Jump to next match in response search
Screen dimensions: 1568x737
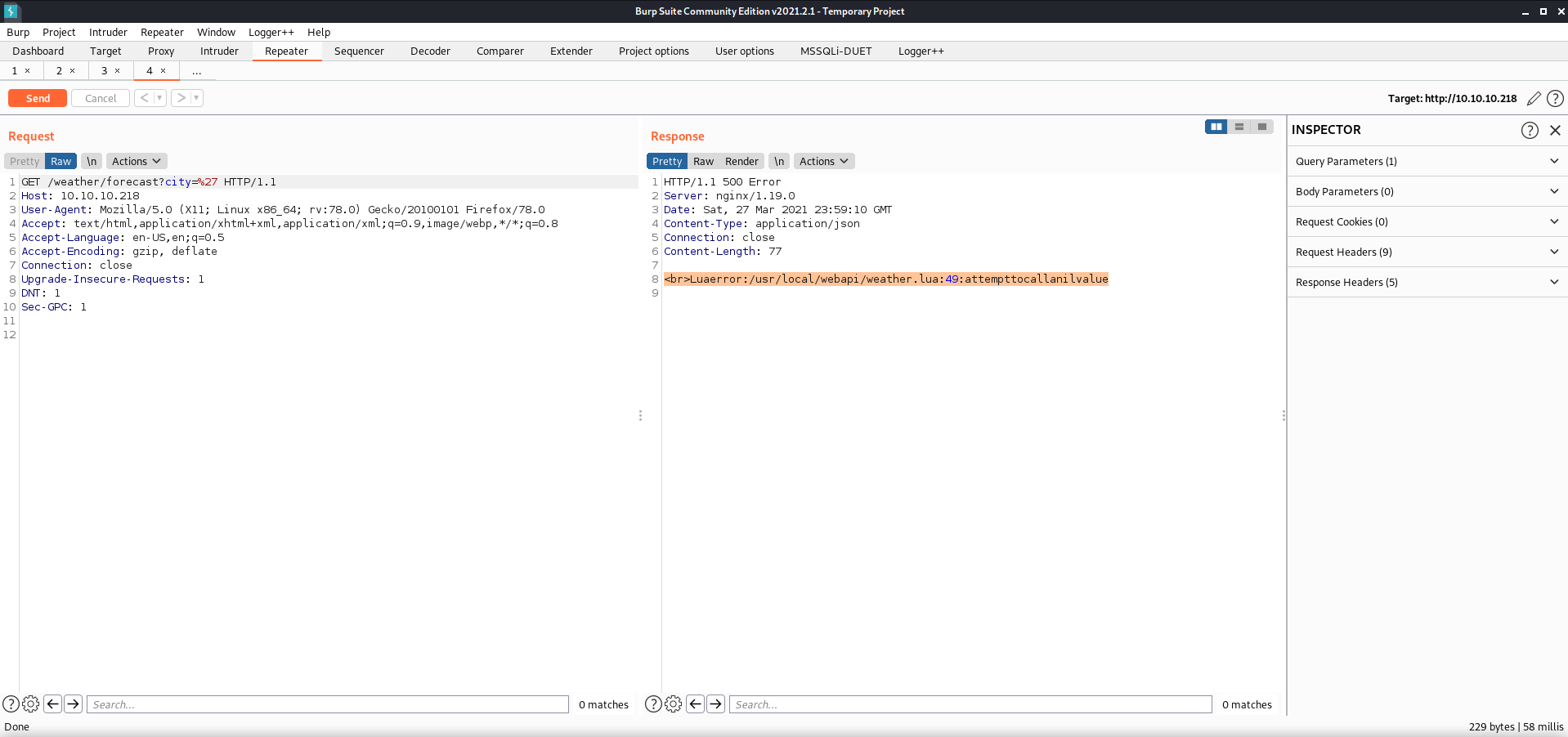[x=716, y=703]
